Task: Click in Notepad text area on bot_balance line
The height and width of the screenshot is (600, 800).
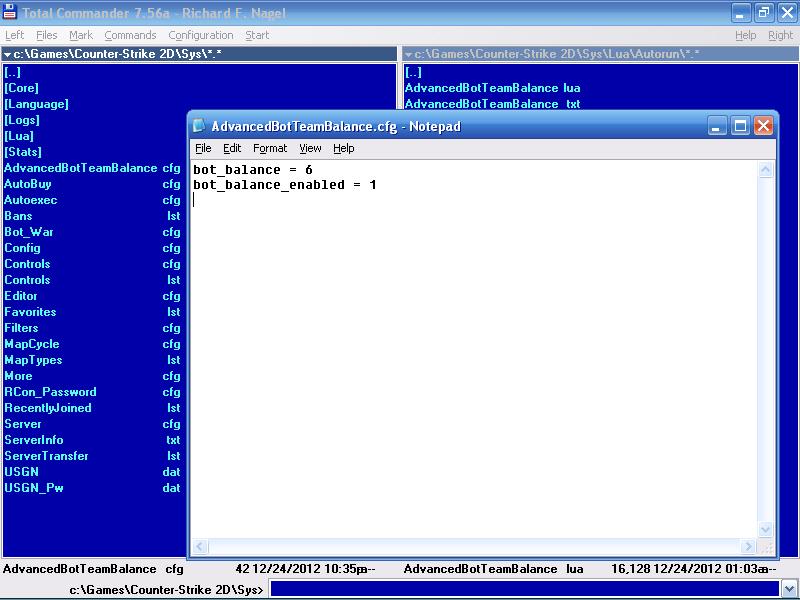Action: coord(253,170)
